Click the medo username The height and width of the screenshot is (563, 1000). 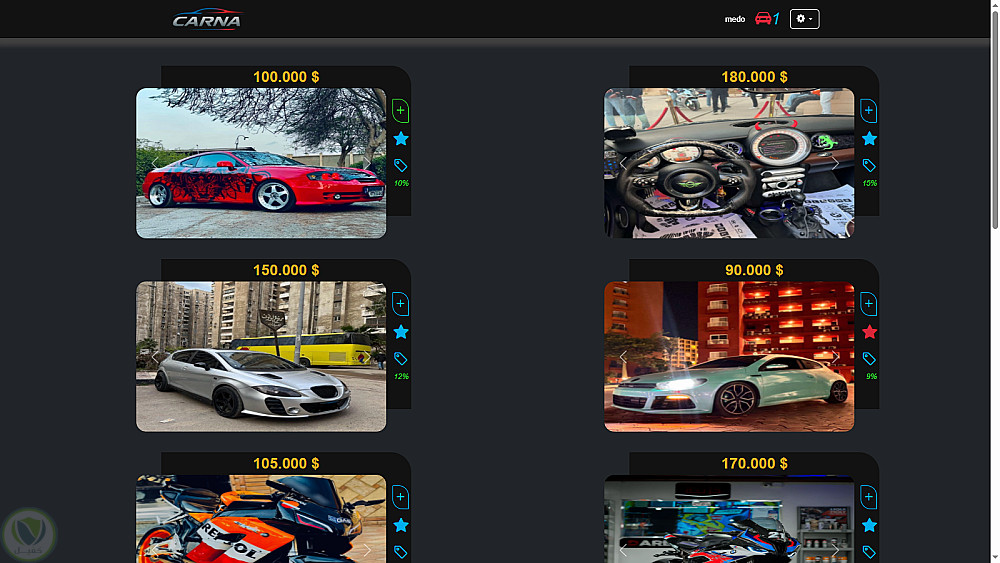tap(735, 19)
